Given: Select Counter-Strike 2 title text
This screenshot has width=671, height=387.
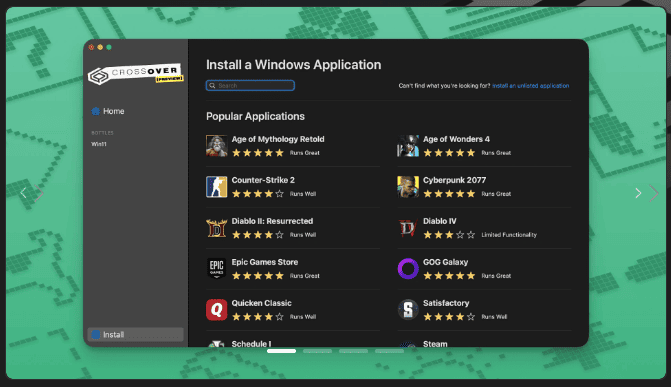Looking at the screenshot, I should [263, 180].
